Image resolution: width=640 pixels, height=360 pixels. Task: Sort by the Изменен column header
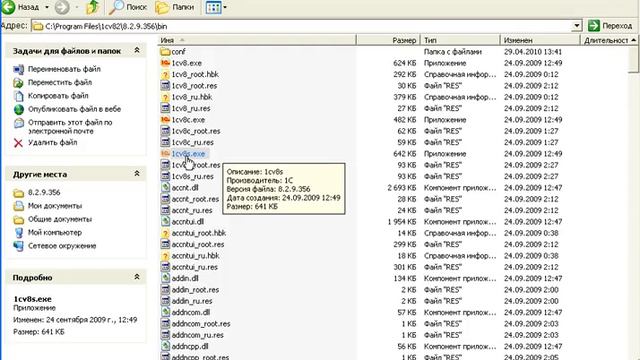(540, 40)
